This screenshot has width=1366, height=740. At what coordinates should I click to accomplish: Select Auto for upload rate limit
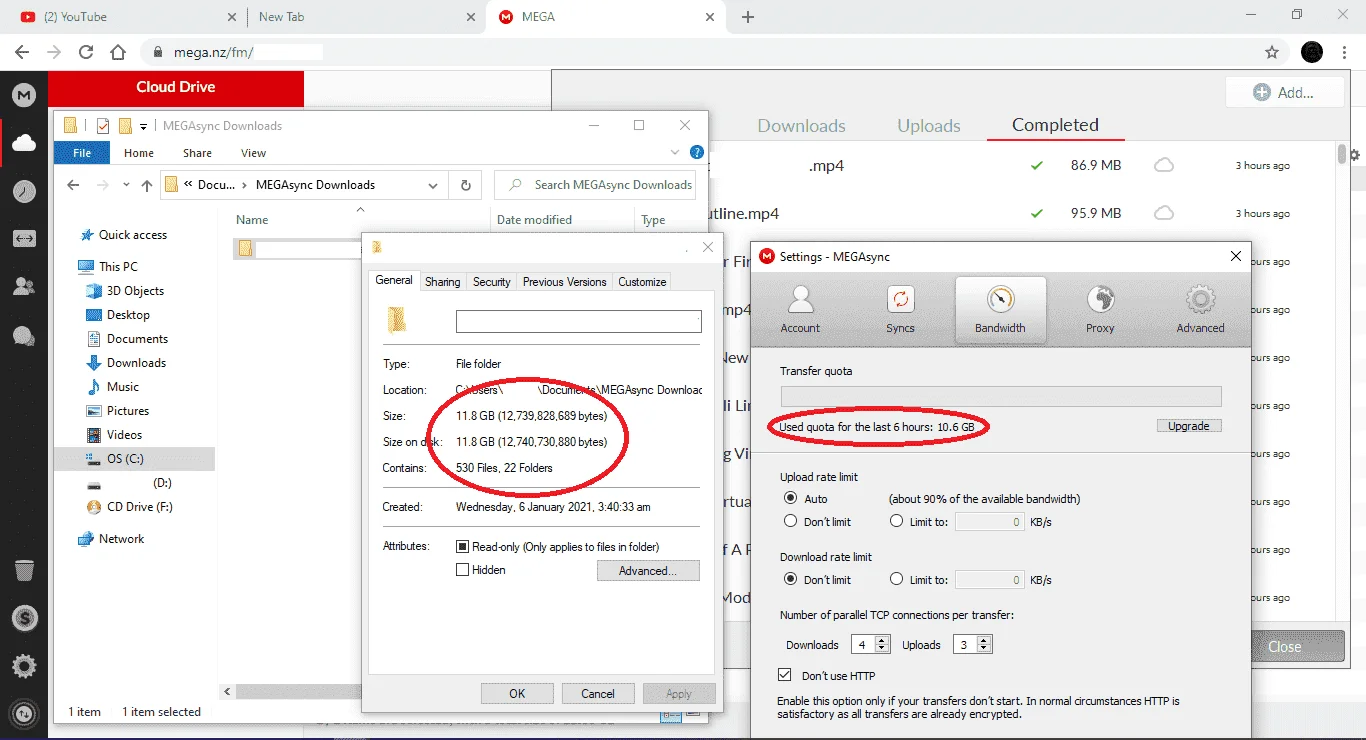click(791, 498)
